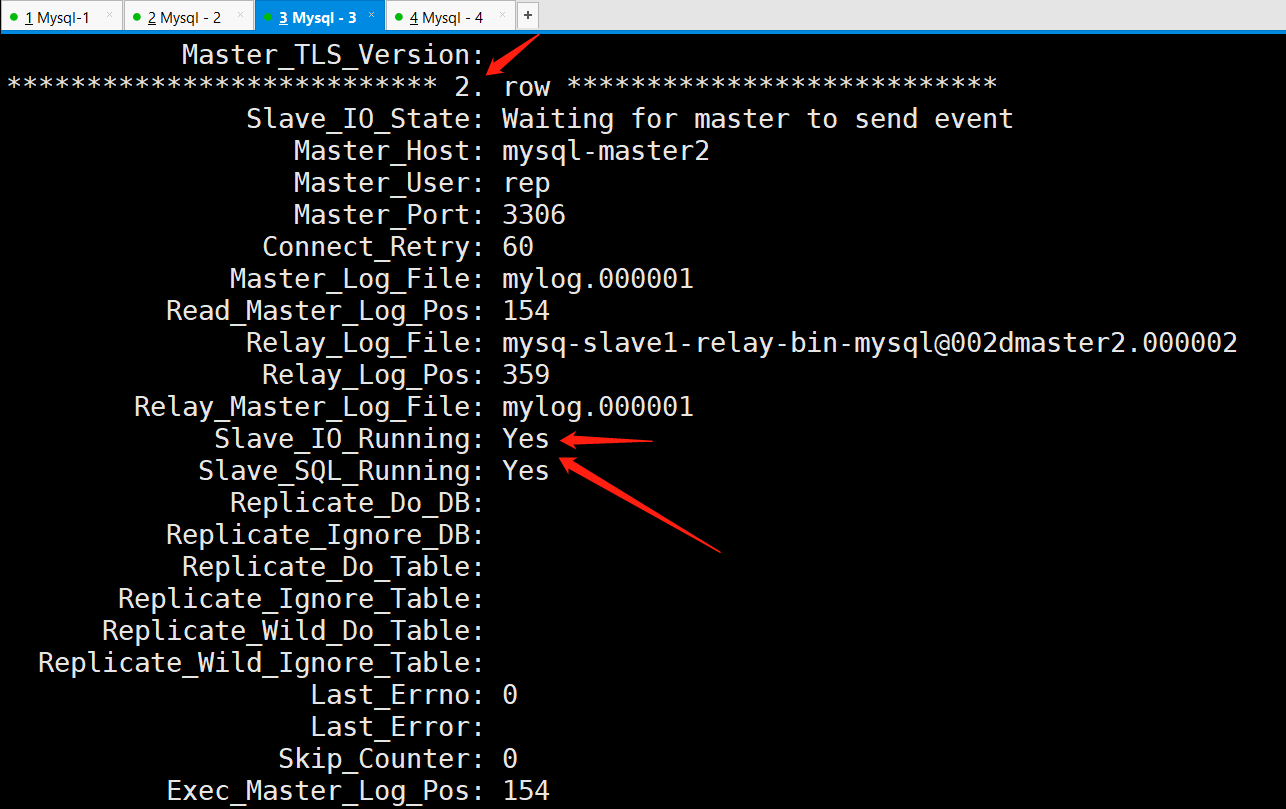Switch to the Mysql - 4 tab
The width and height of the screenshot is (1286, 809).
tap(450, 16)
